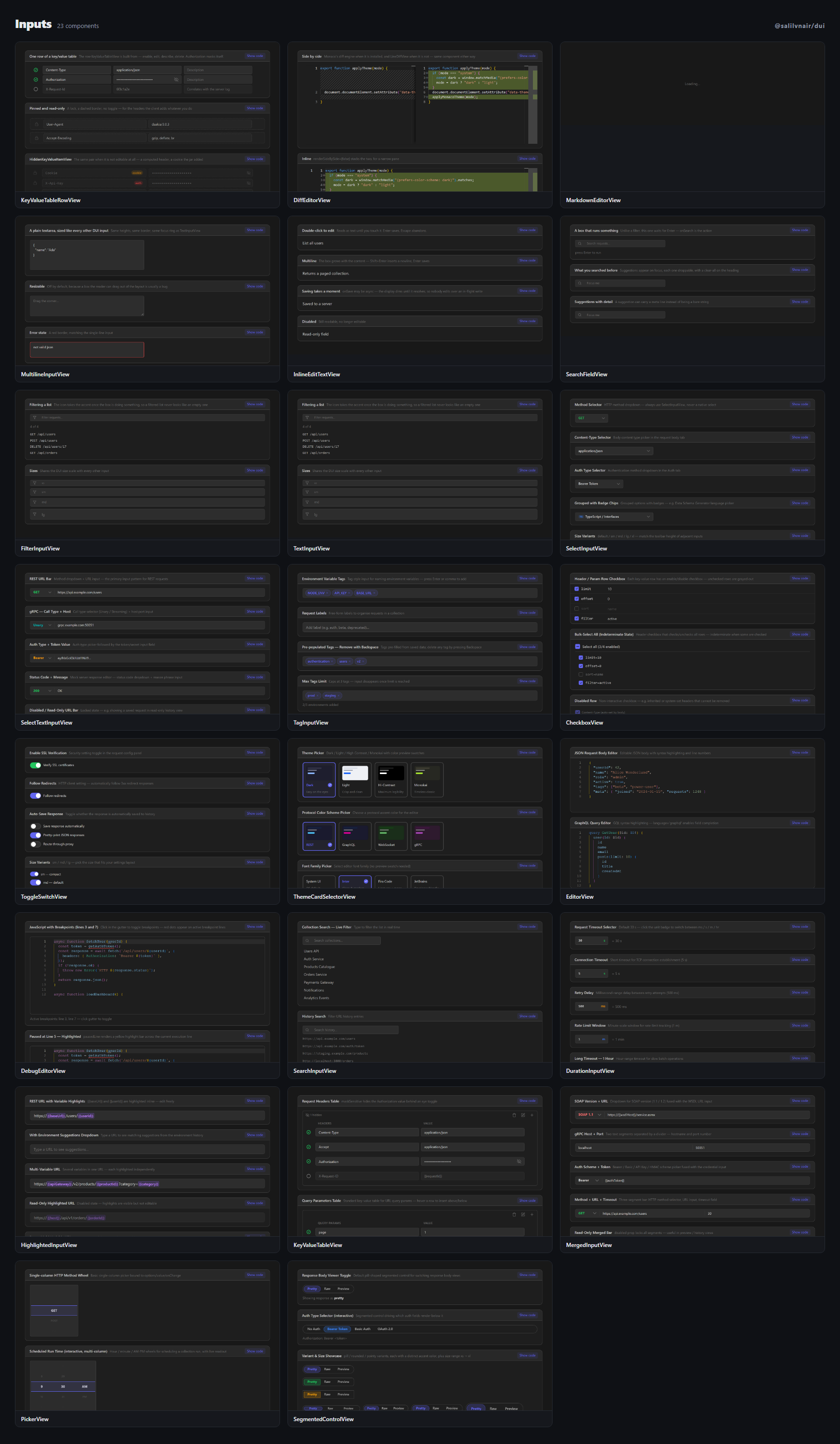Enable the Route through proxy switch
840x1444 pixels.
pos(35,844)
